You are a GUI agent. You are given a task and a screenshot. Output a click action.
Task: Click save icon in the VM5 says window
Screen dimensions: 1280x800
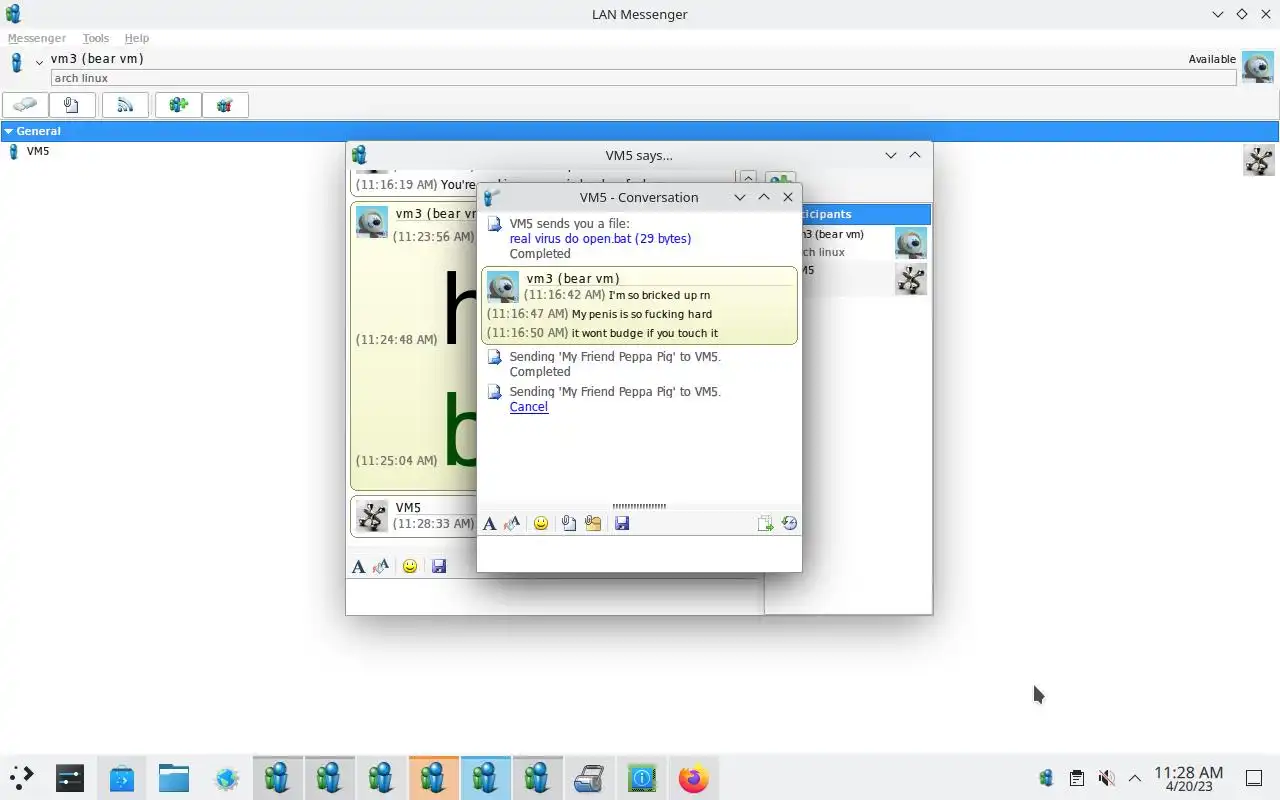(x=438, y=566)
